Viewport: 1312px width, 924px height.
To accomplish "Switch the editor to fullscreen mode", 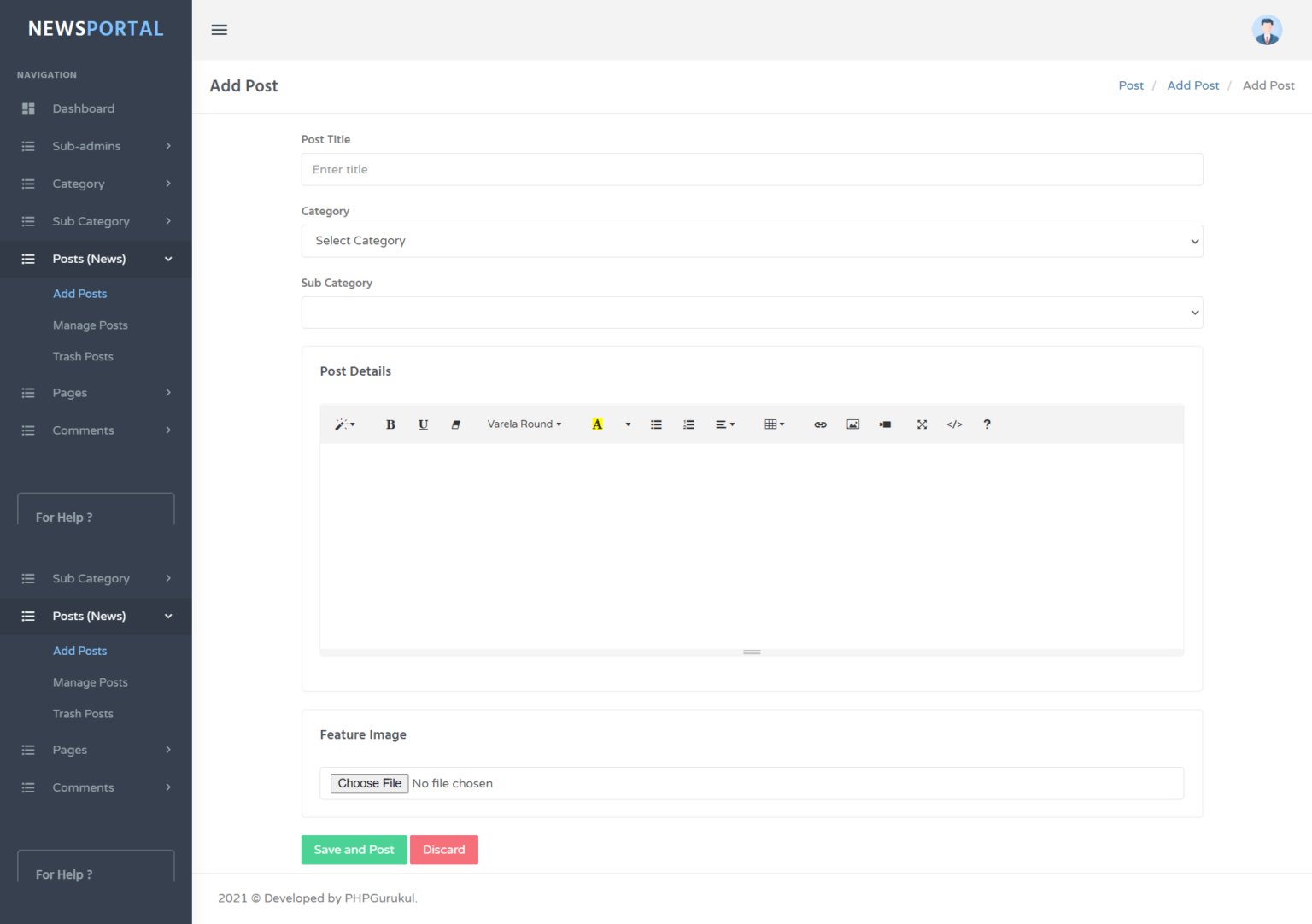I will 922,424.
